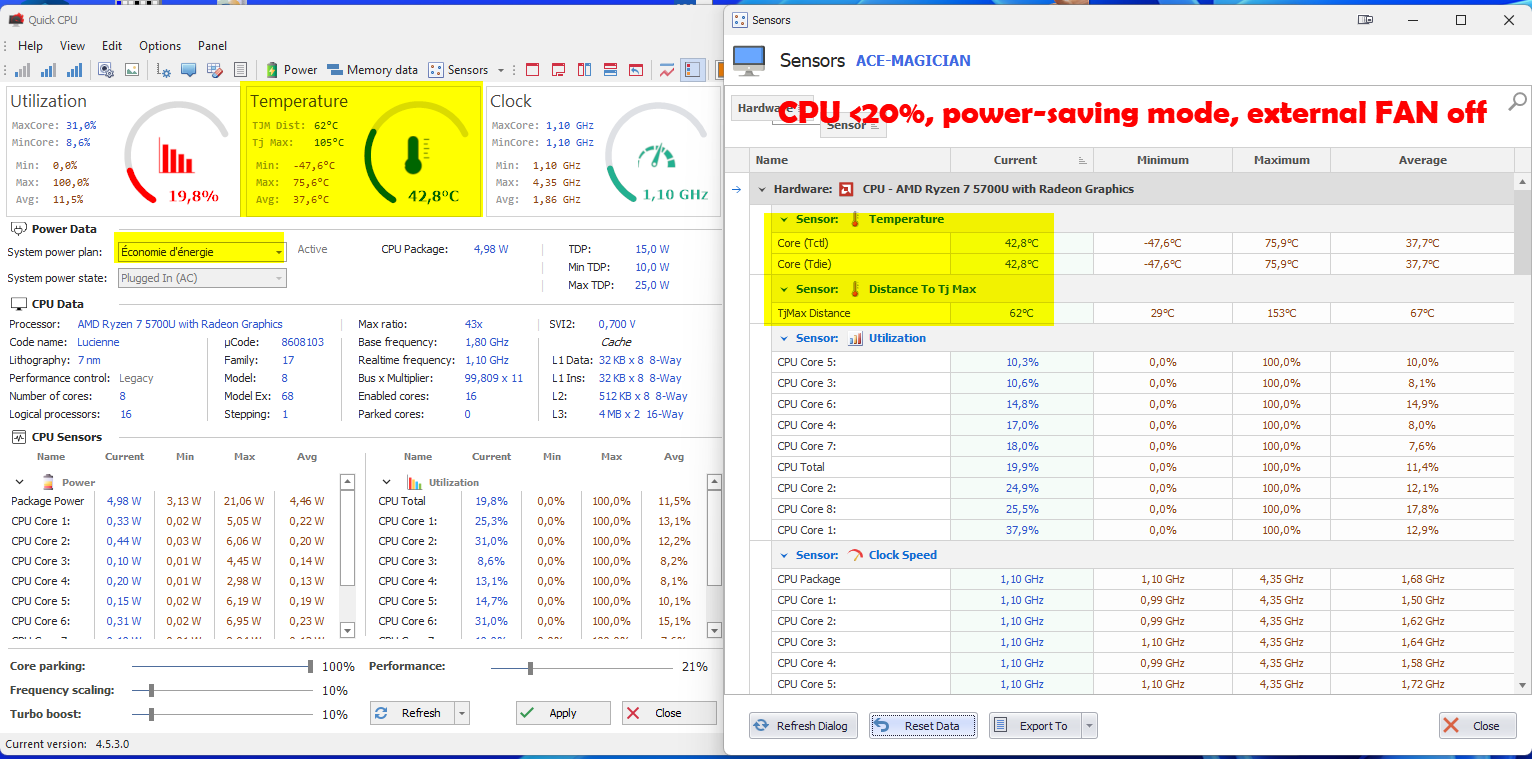Collapse the Utilization group in CPU Sensors
Viewport: 1532px width, 759px height.
tap(387, 482)
